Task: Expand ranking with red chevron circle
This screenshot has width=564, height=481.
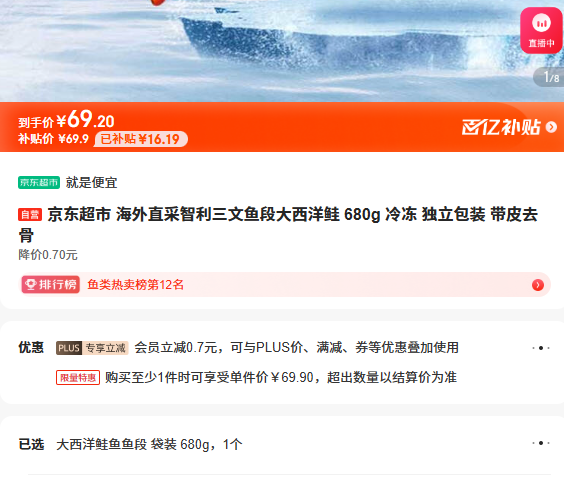Action: pos(538,285)
